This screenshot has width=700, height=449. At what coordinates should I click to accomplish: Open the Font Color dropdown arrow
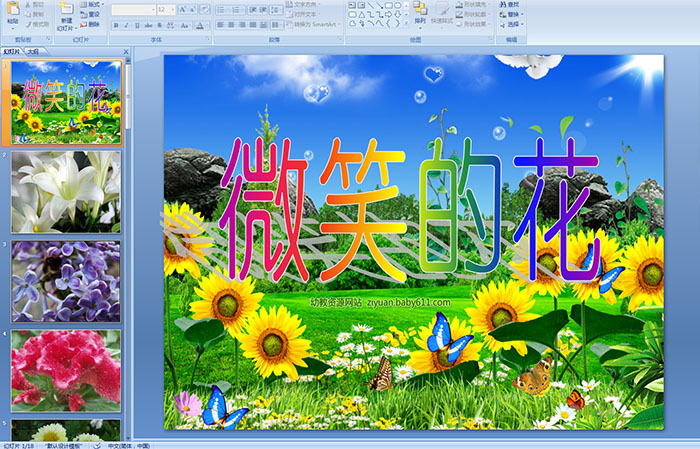(x=207, y=25)
